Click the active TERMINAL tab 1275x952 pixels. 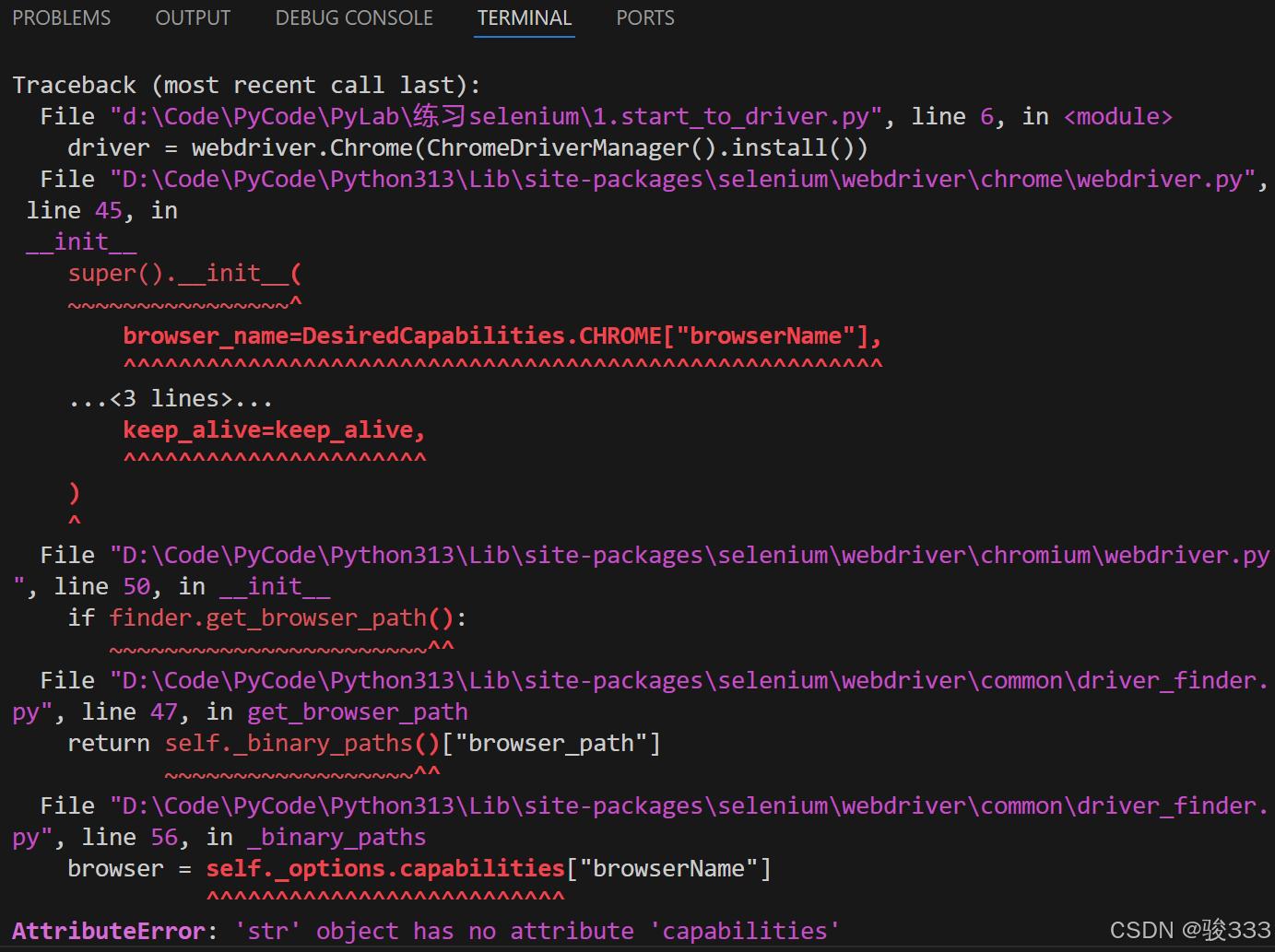[x=524, y=18]
